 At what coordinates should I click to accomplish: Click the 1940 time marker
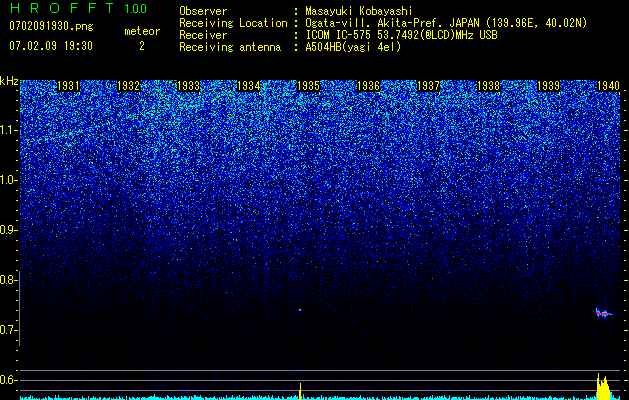609,86
